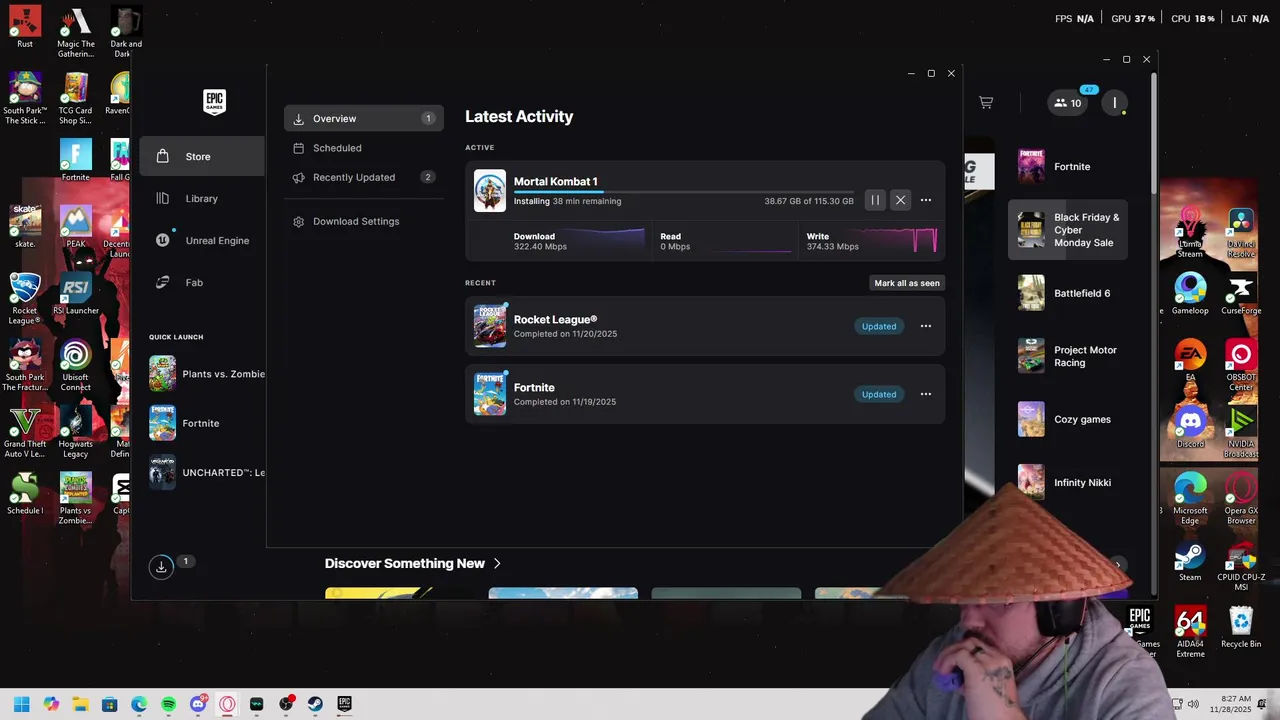The width and height of the screenshot is (1280, 720).
Task: Open three-dot menu for Rocket League
Action: (926, 326)
